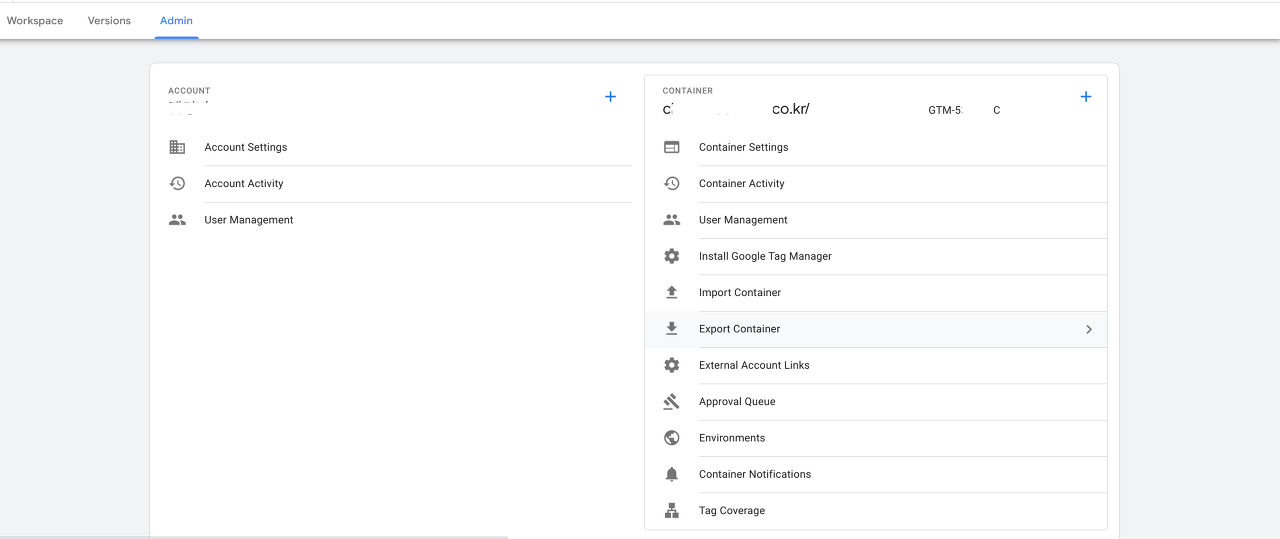Open Container Settings link

point(743,147)
